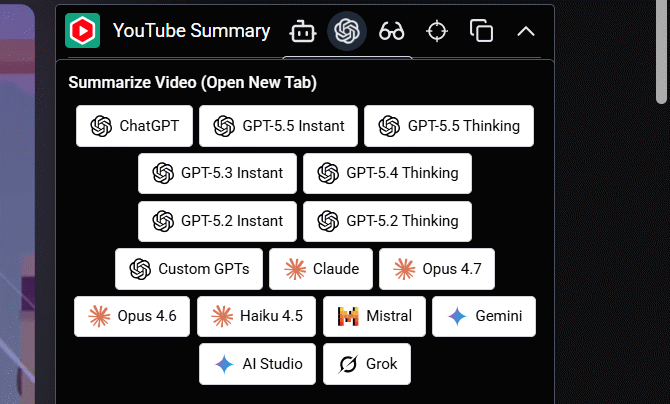Summarize video with ChatGPT
This screenshot has height=404, width=670.
click(x=135, y=126)
